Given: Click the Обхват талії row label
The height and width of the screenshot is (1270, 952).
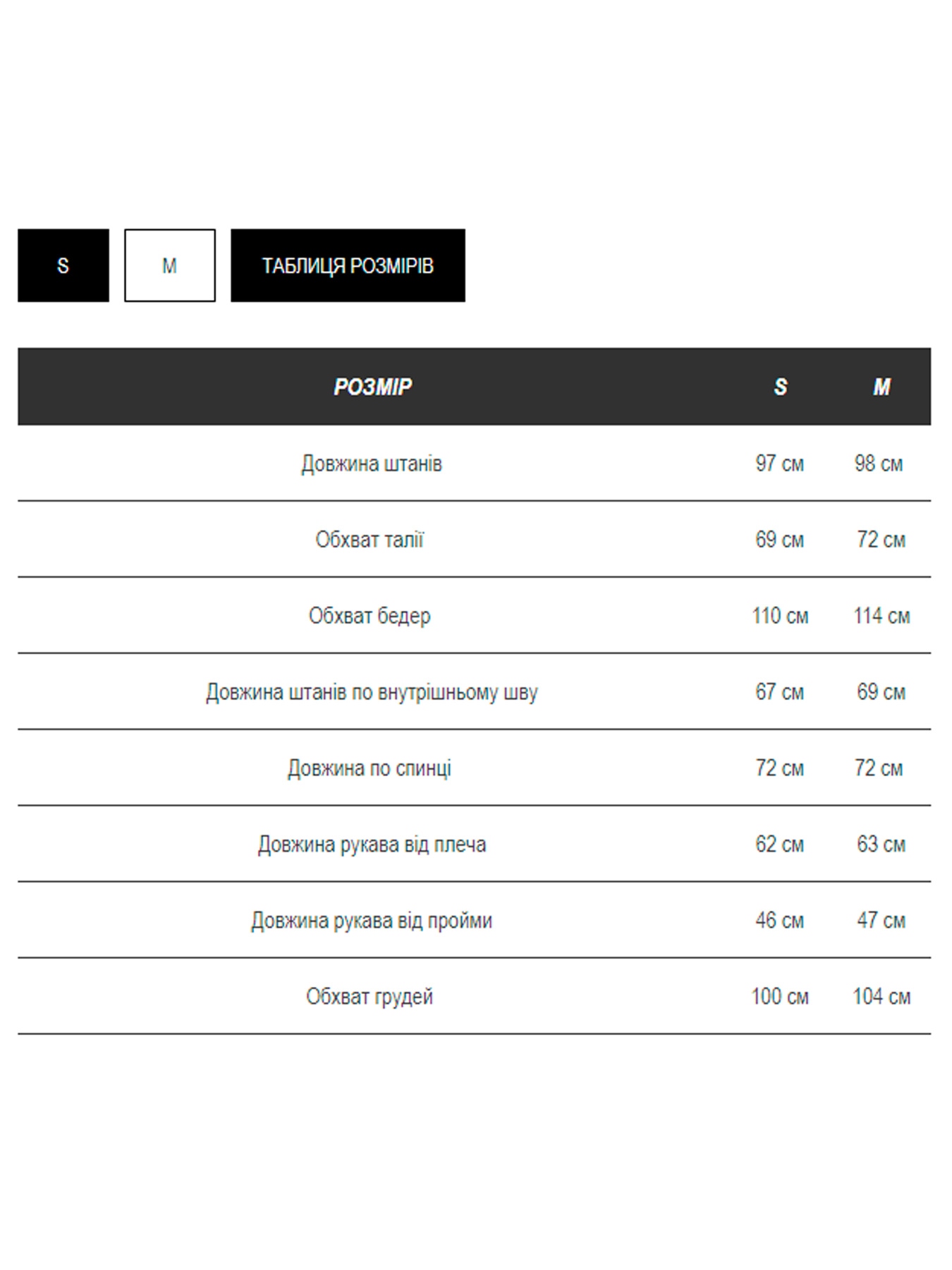Looking at the screenshot, I should [370, 540].
